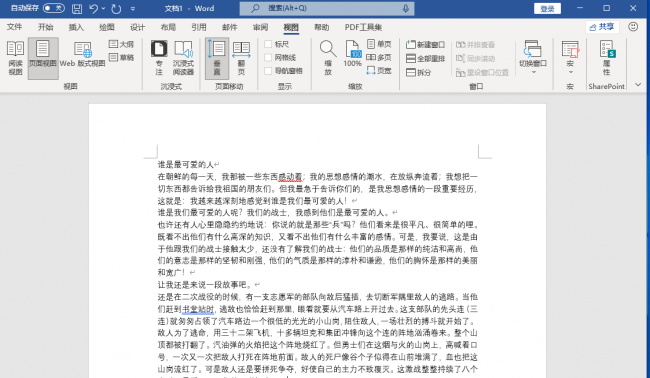Click the underlined phrase 书堂站时

[x=198, y=309]
